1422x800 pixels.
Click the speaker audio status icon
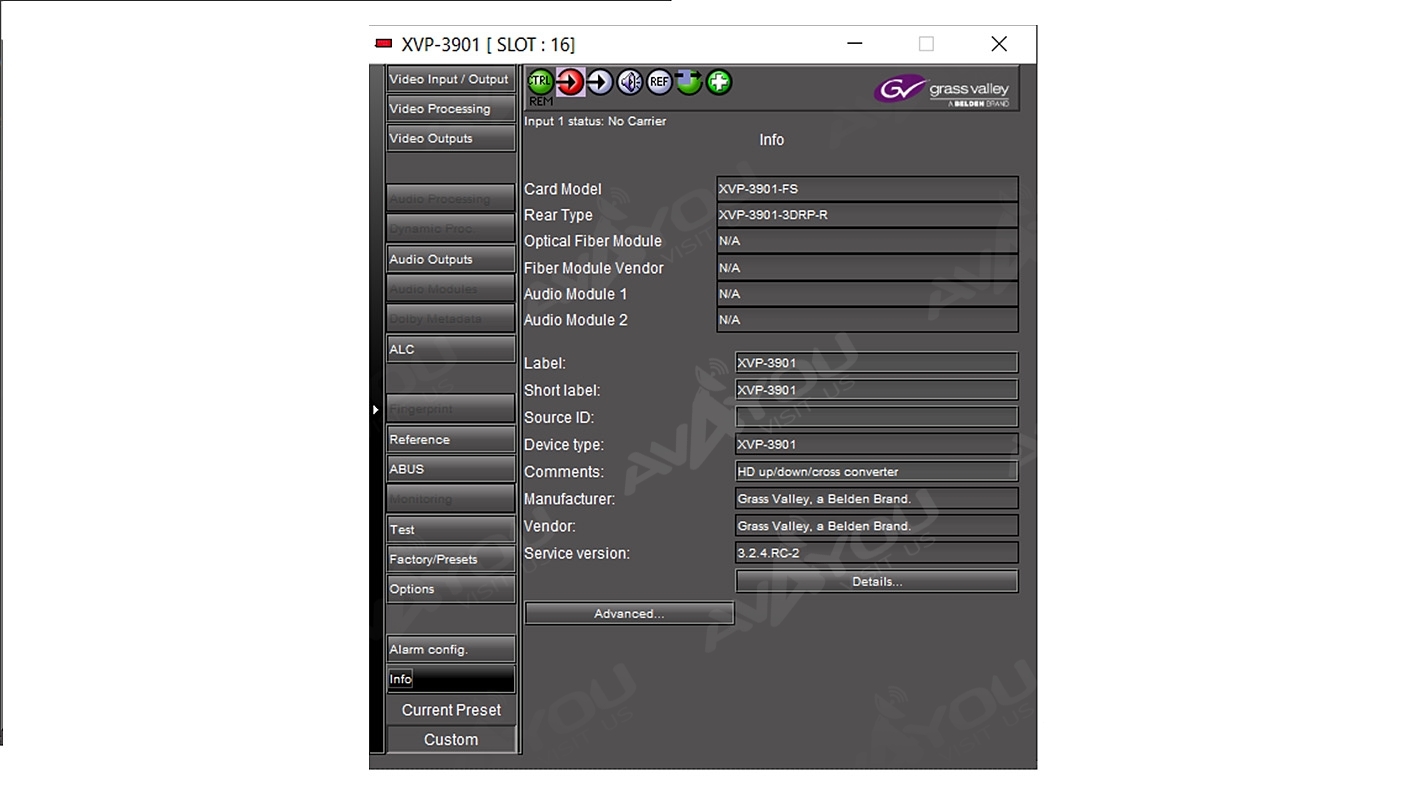(629, 82)
